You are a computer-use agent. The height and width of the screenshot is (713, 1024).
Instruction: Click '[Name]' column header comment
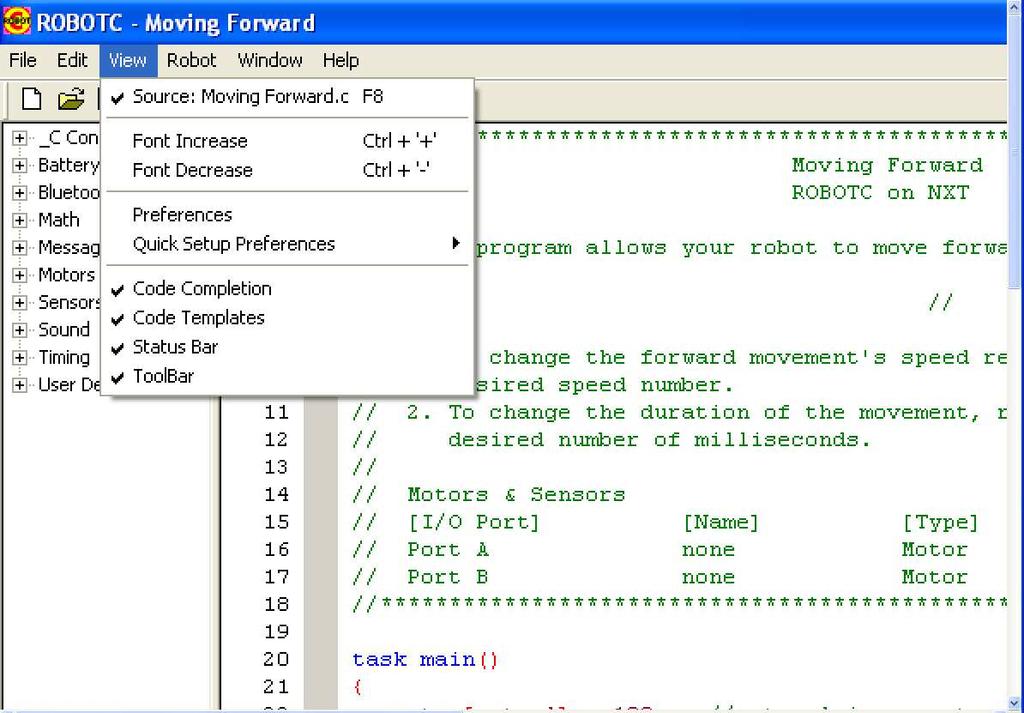tap(721, 522)
